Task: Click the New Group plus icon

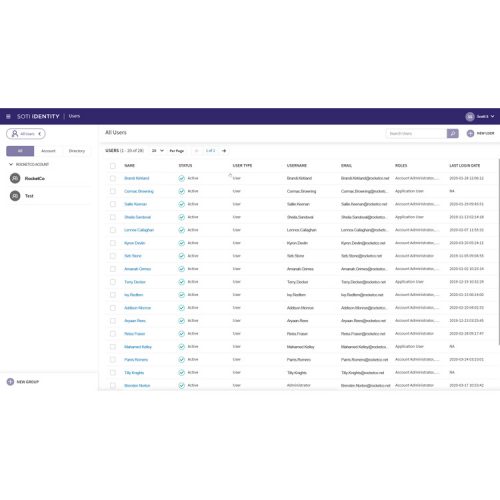Action: [x=10, y=382]
